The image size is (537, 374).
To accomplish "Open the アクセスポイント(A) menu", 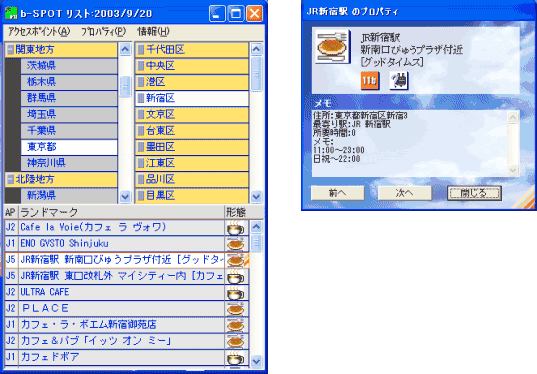I will click(39, 32).
